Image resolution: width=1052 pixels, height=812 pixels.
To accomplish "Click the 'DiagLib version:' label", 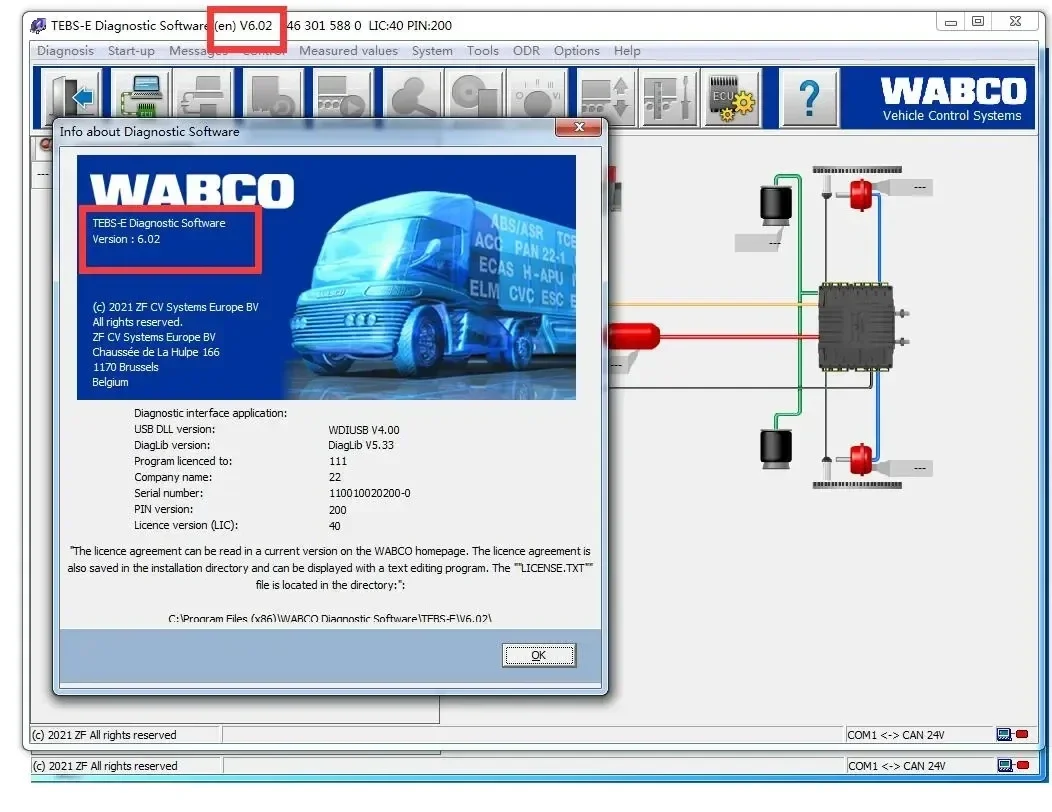I will pos(172,446).
